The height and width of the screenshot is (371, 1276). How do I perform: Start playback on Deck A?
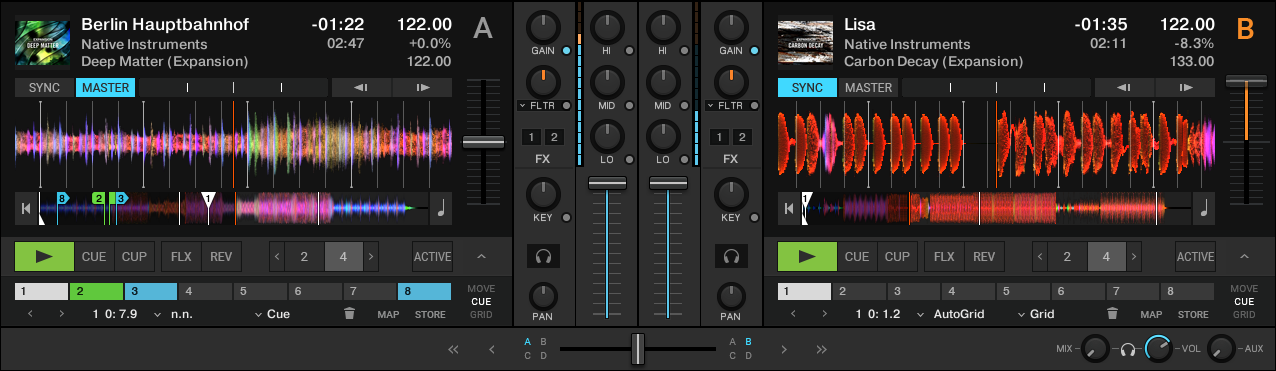tap(44, 256)
